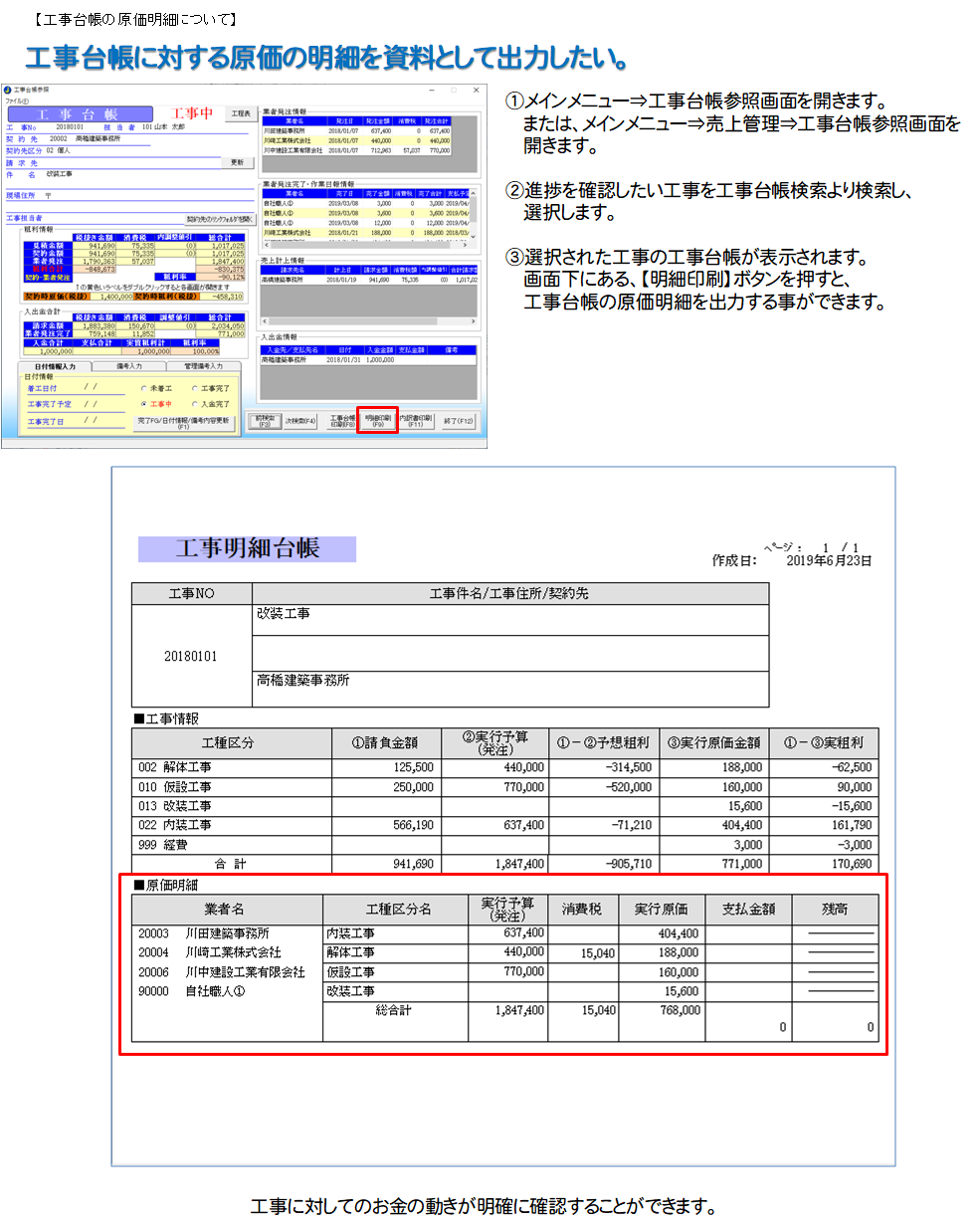Image resolution: width=980 pixels, height=1223 pixels.
Task: Click the 内訳書印刷 (F11) button
Action: (415, 422)
